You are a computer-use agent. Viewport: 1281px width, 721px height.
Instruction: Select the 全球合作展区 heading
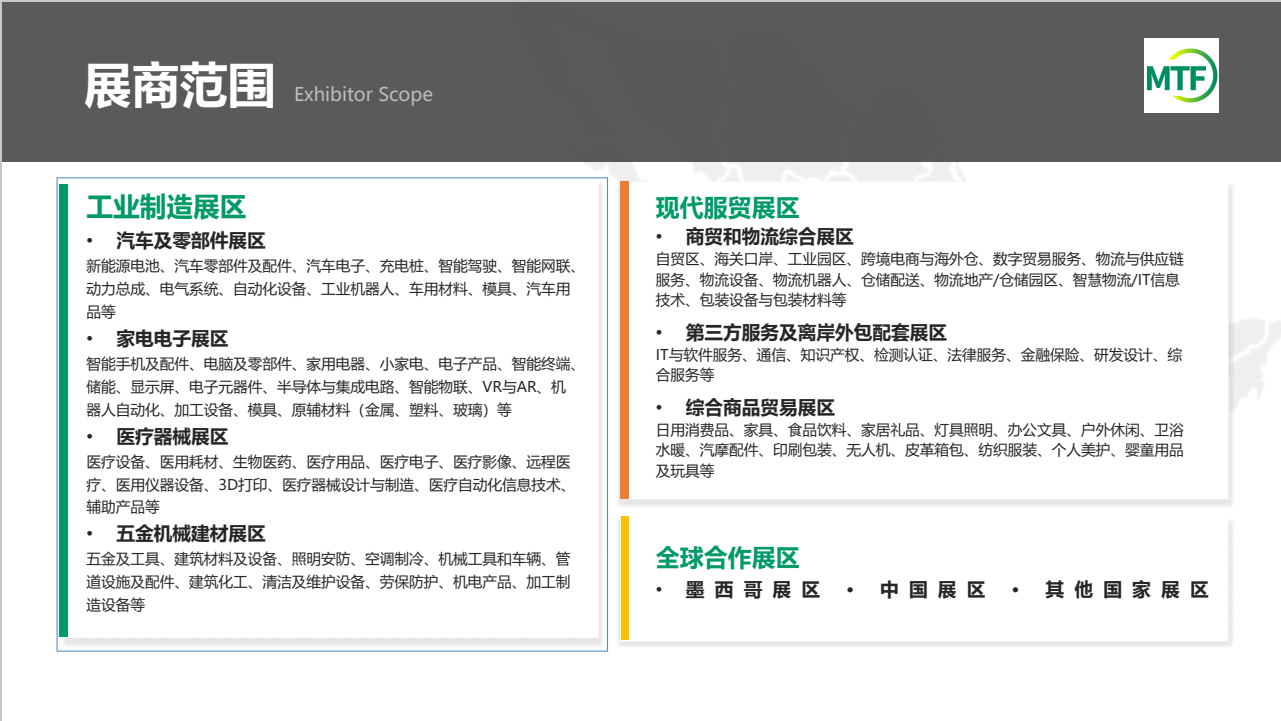pyautogui.click(x=727, y=558)
